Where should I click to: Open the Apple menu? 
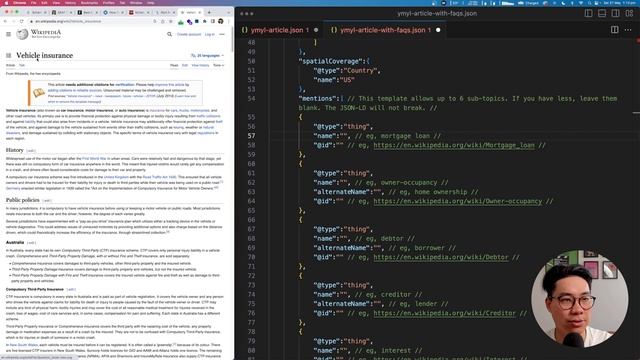coord(6,3)
